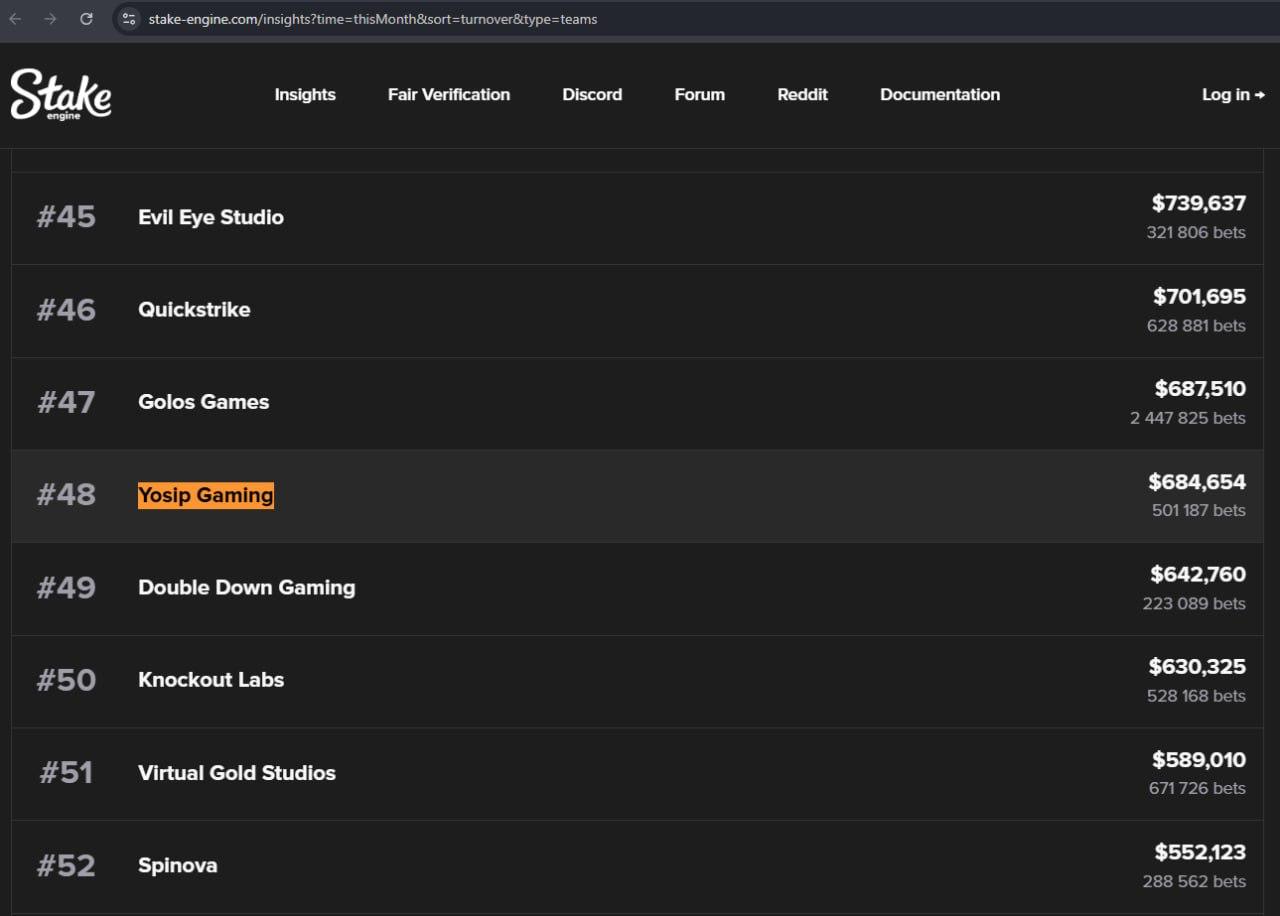Click the Log in button

[1233, 95]
